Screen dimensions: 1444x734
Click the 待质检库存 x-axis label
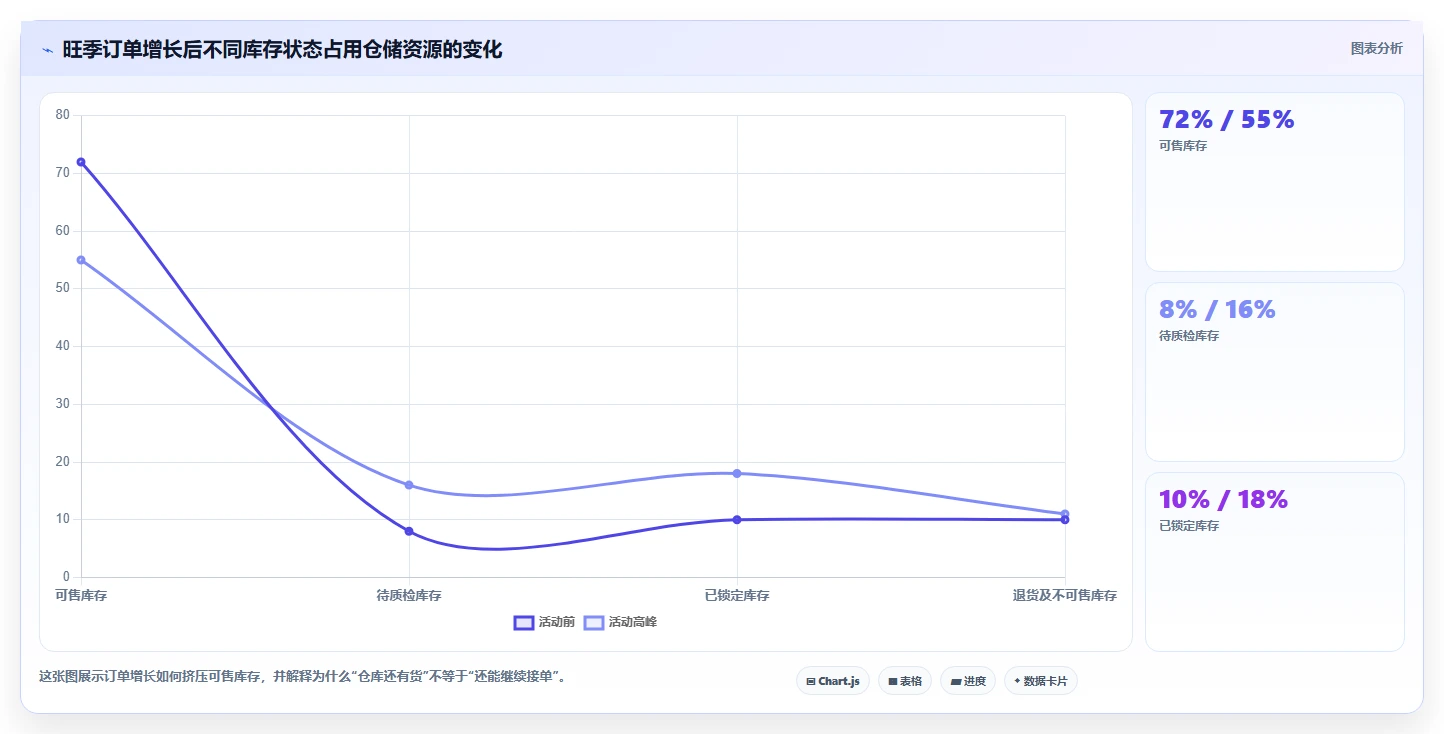coord(409,596)
